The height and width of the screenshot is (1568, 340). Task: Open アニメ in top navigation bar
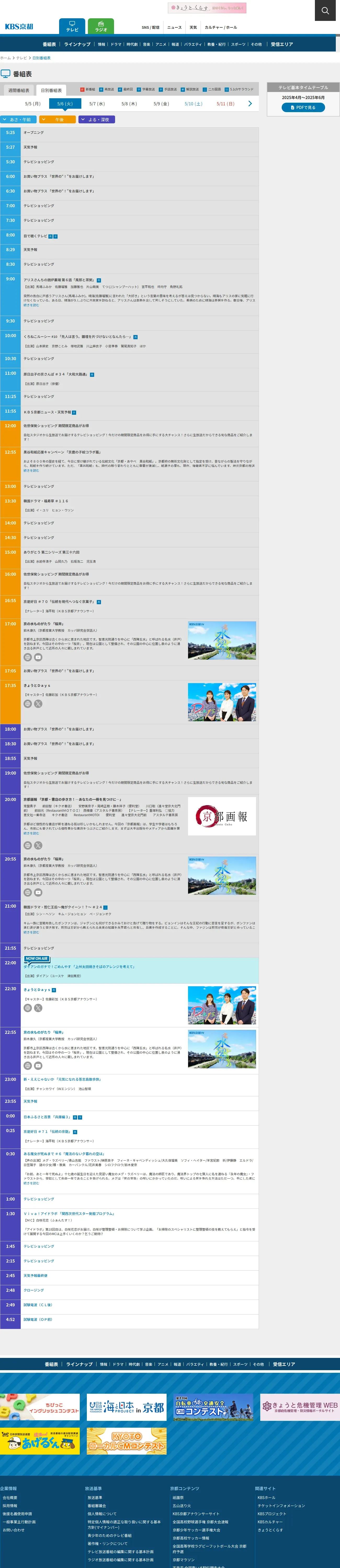pos(161,44)
